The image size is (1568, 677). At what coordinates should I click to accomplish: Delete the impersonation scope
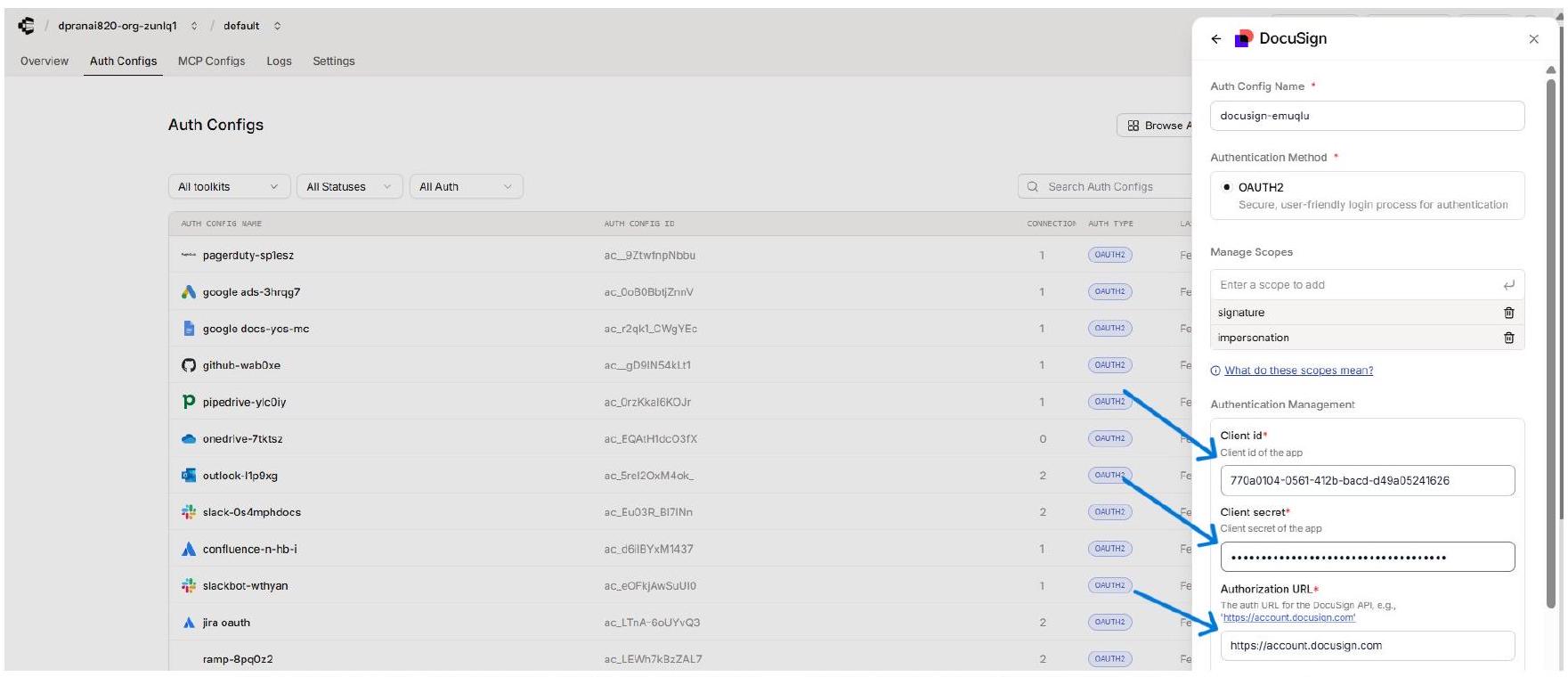(x=1508, y=338)
